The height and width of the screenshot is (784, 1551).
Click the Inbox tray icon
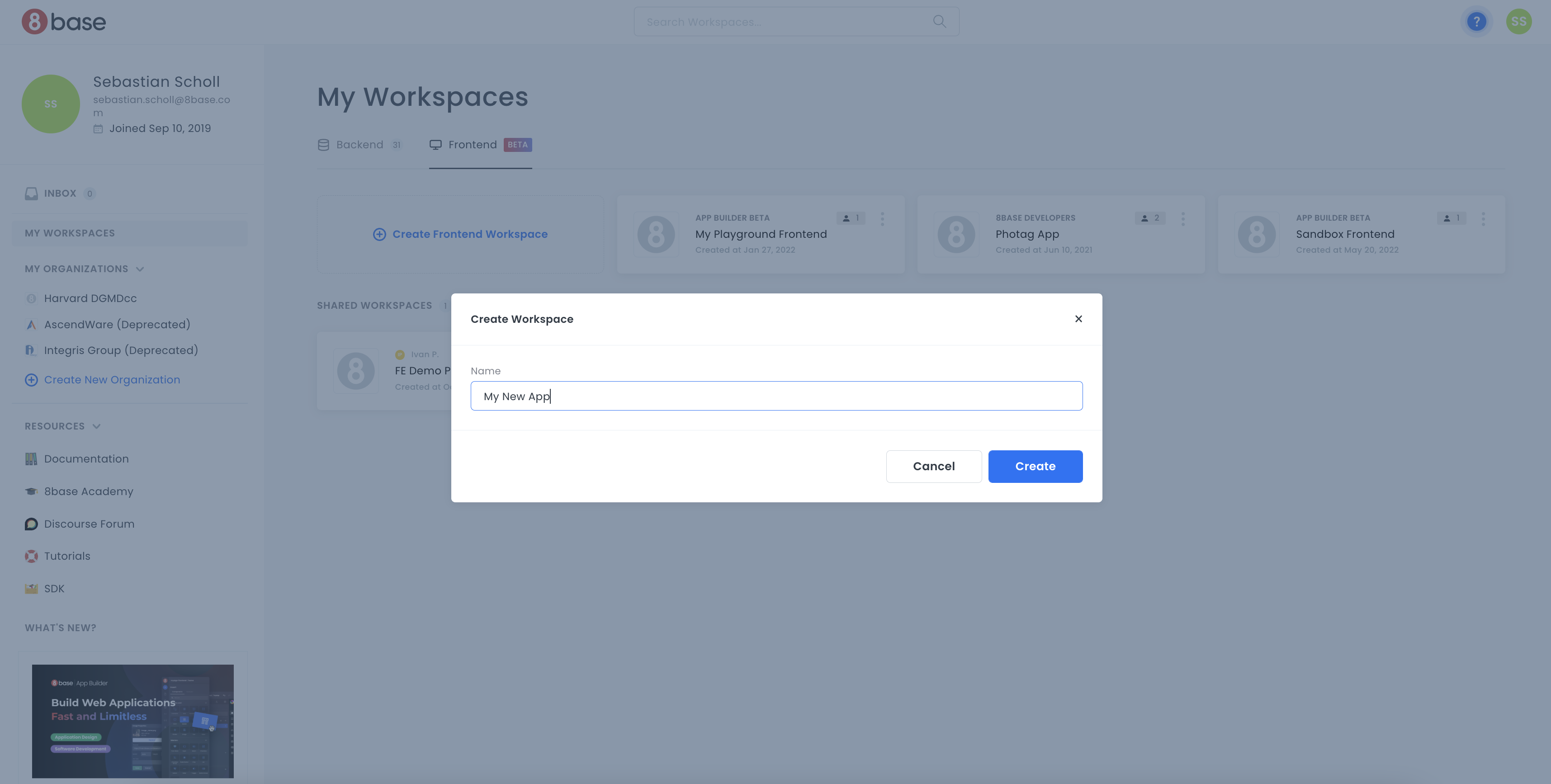click(x=31, y=194)
